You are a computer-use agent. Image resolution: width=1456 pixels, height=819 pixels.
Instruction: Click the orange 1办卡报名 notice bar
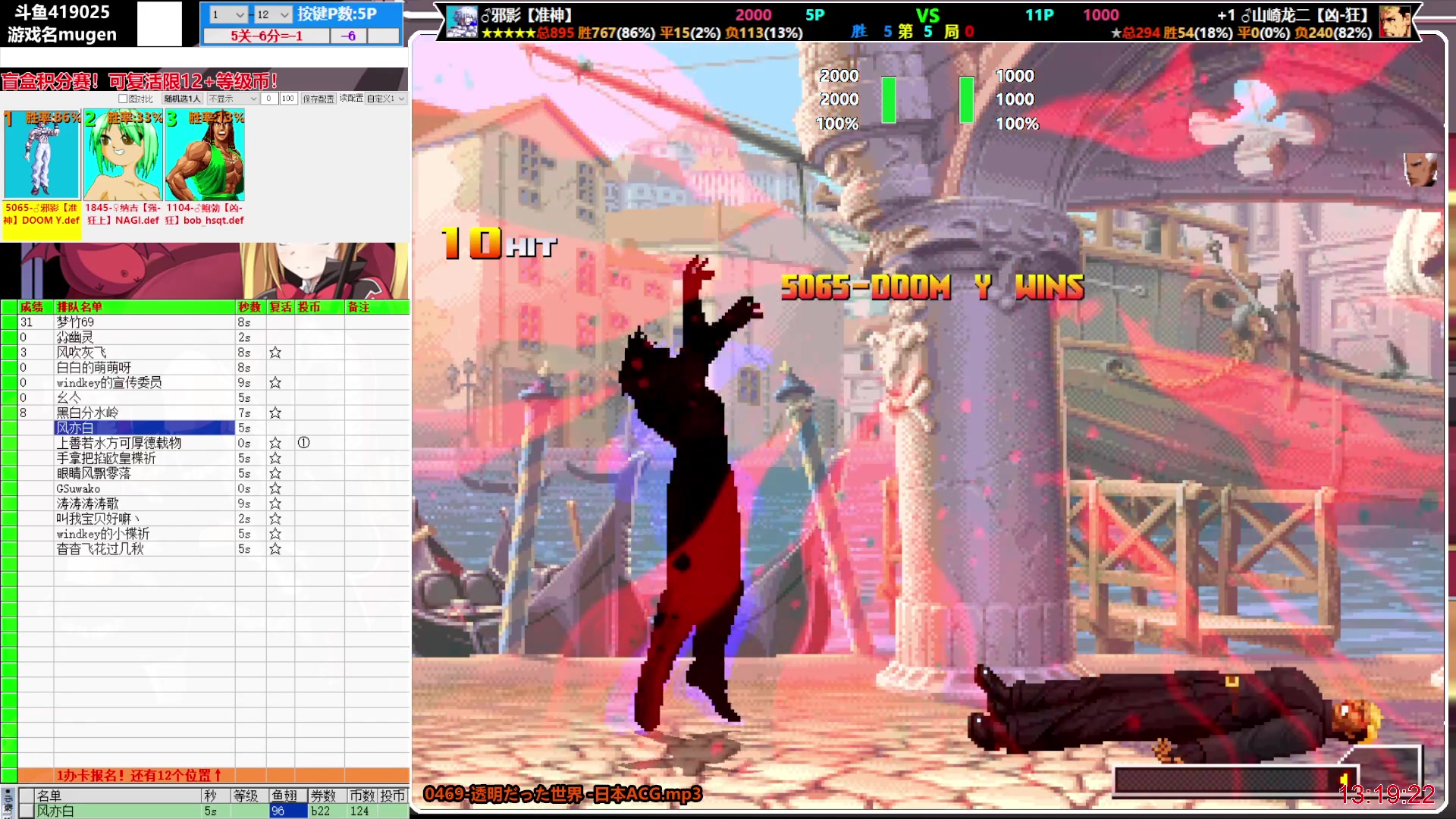213,775
